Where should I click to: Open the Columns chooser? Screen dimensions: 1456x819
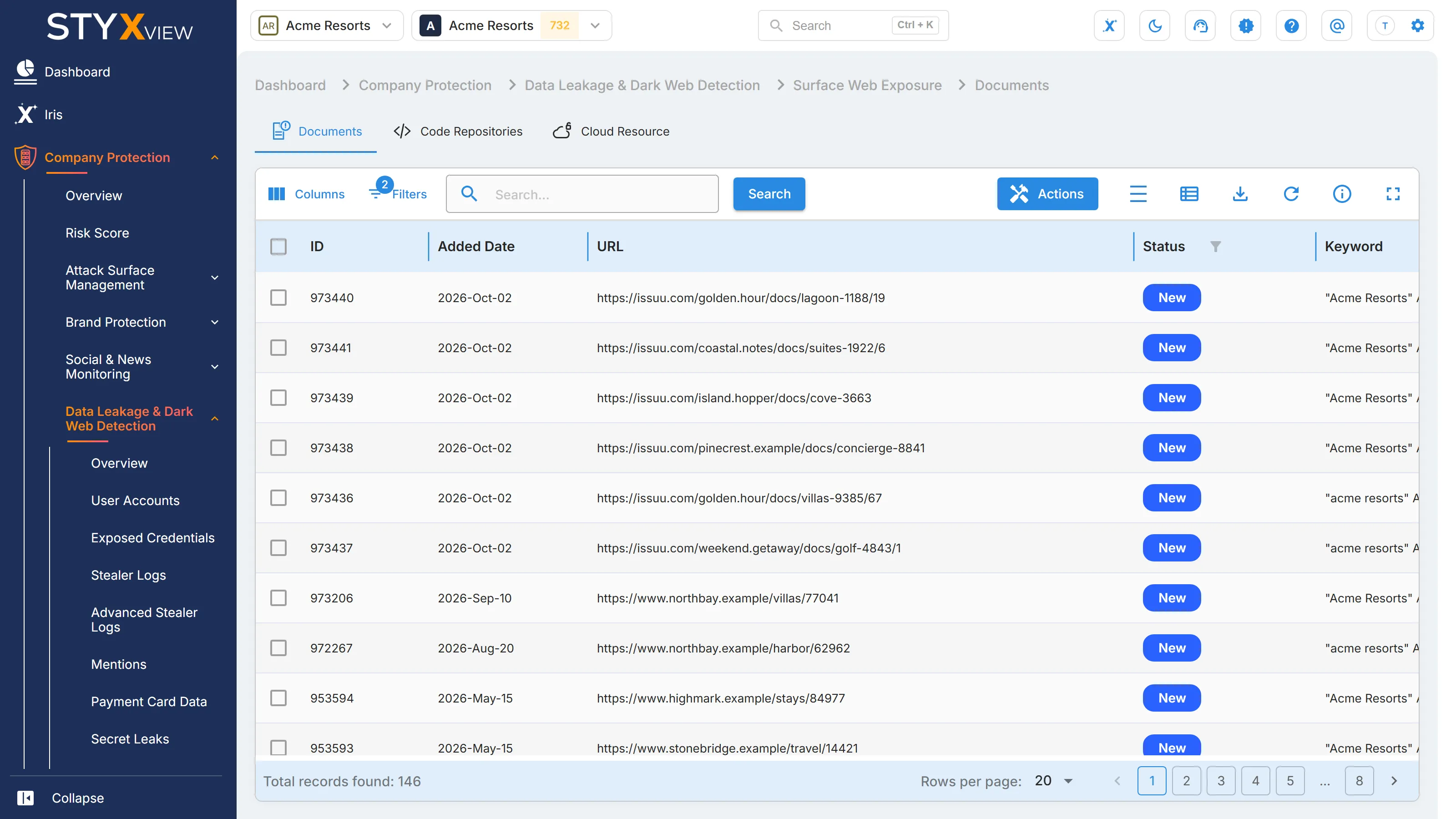click(x=306, y=194)
